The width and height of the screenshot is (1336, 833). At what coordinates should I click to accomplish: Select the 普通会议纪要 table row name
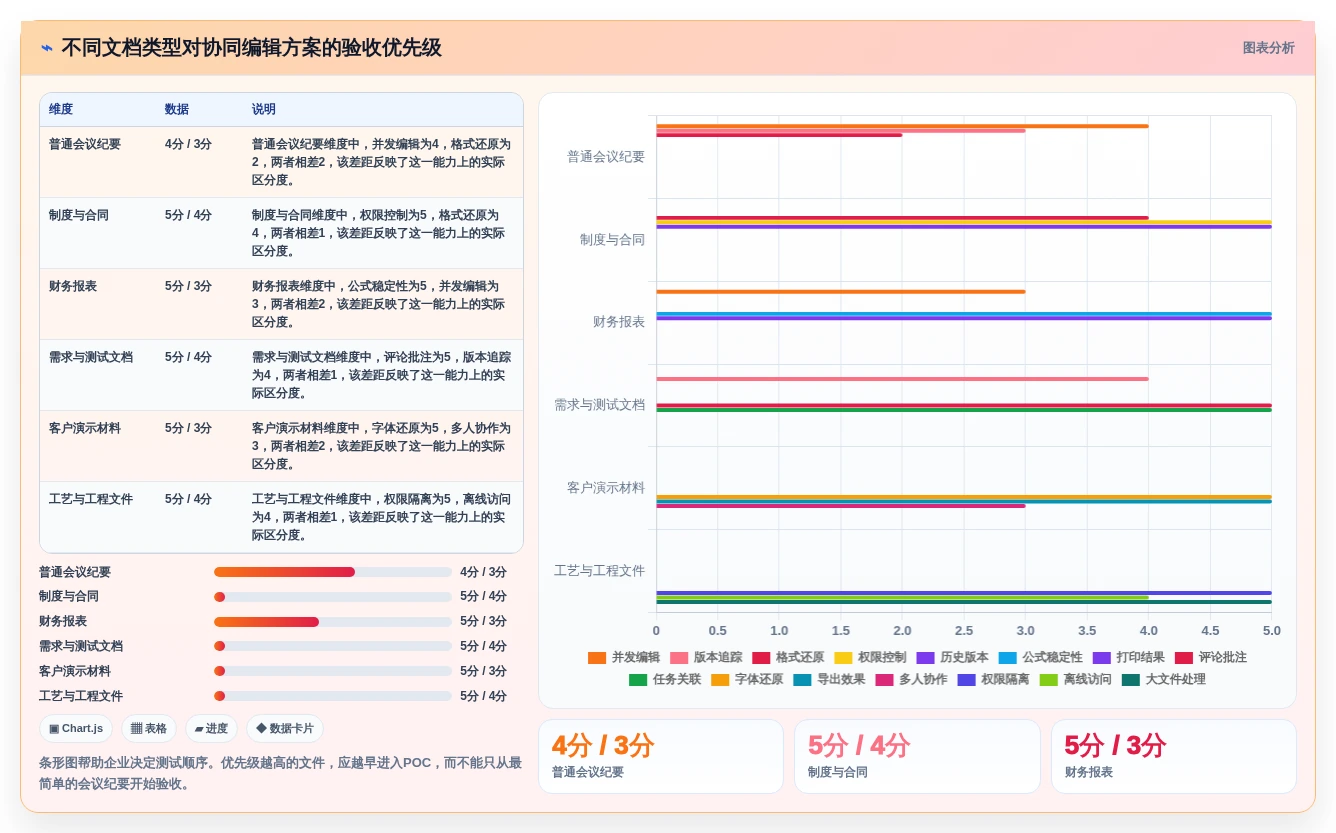tap(85, 144)
